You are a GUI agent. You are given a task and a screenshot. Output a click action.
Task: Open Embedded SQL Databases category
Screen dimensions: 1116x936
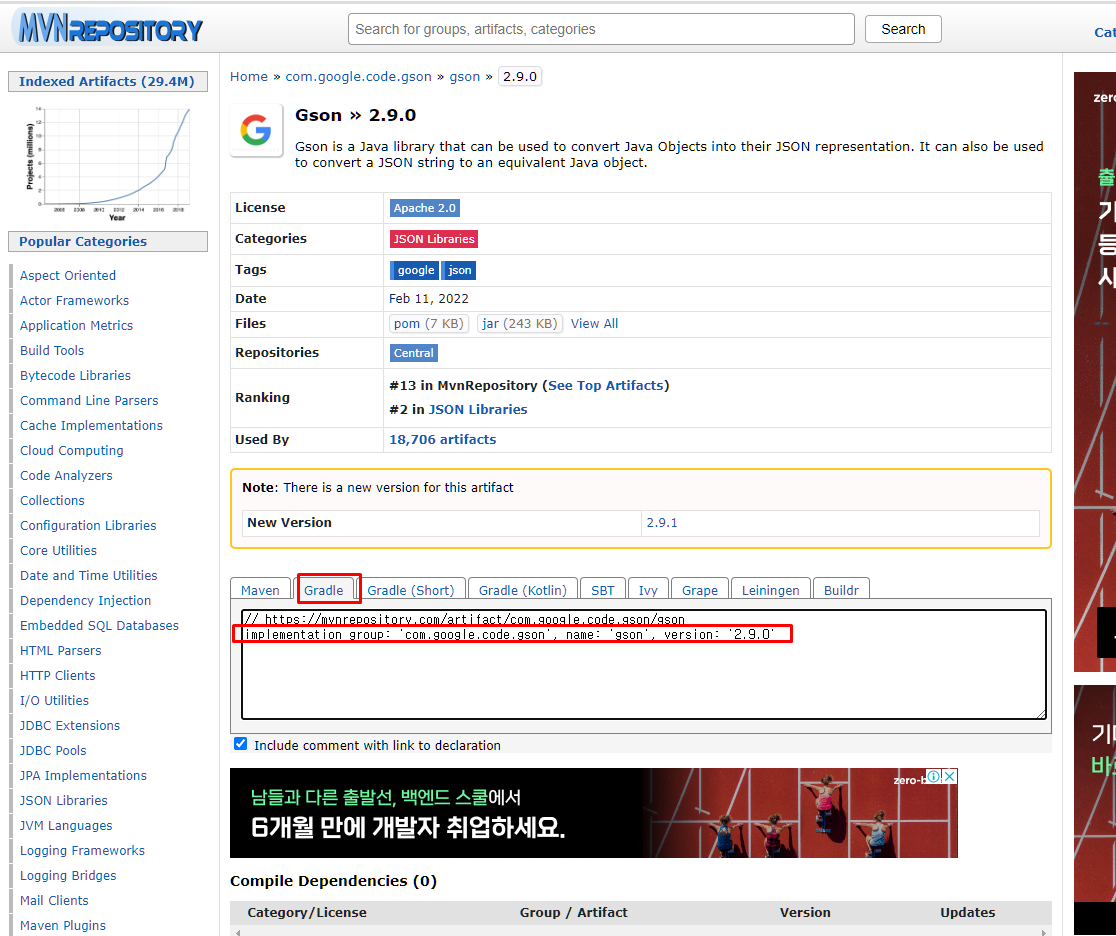99,626
